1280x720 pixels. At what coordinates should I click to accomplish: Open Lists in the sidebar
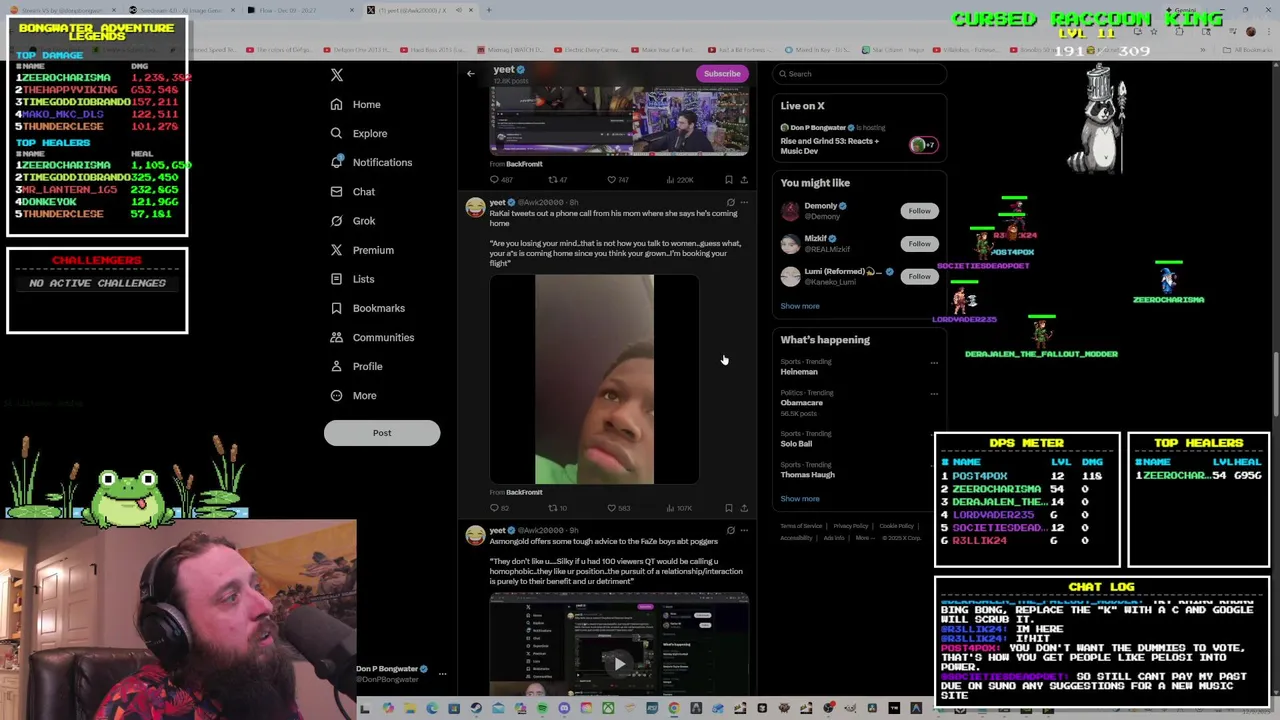point(352,279)
